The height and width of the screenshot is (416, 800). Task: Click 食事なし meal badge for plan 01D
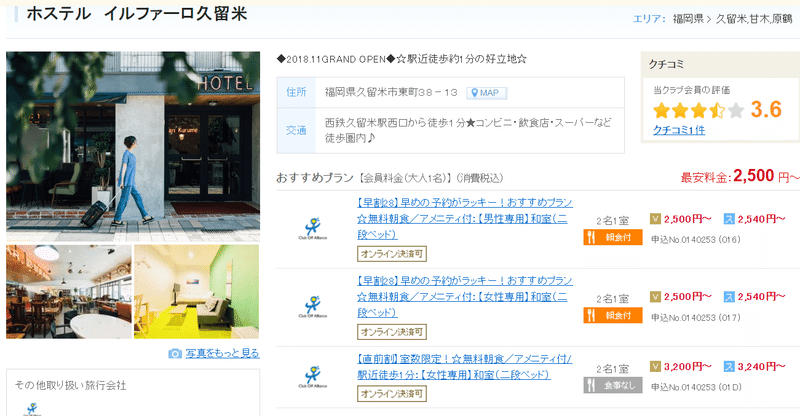click(x=613, y=385)
